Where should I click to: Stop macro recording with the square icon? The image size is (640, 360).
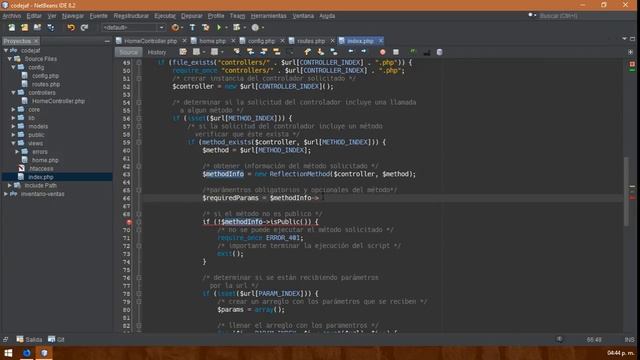coord(396,52)
